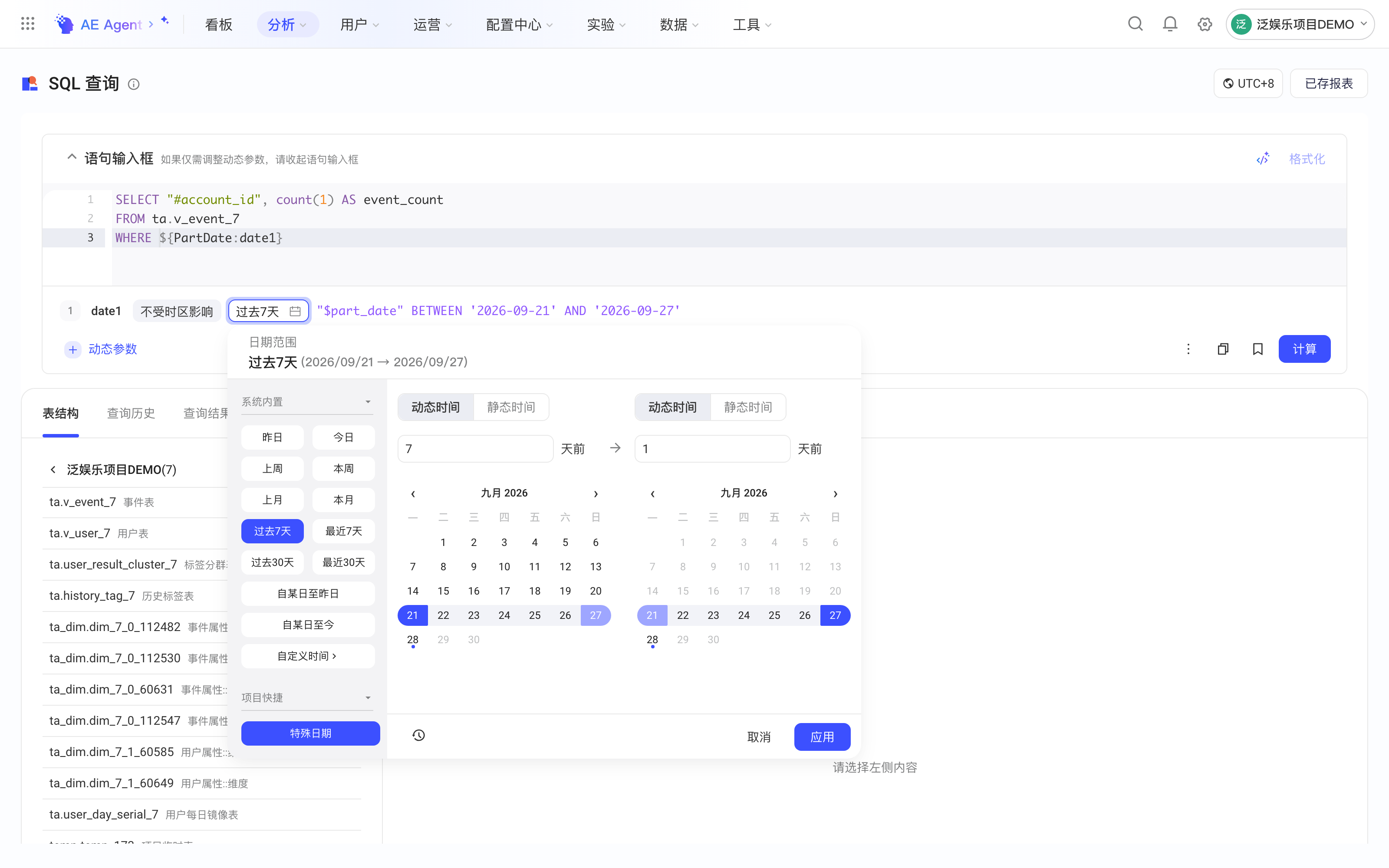Click the bookmark save icon
Image resolution: width=1389 pixels, height=868 pixels.
tap(1257, 349)
